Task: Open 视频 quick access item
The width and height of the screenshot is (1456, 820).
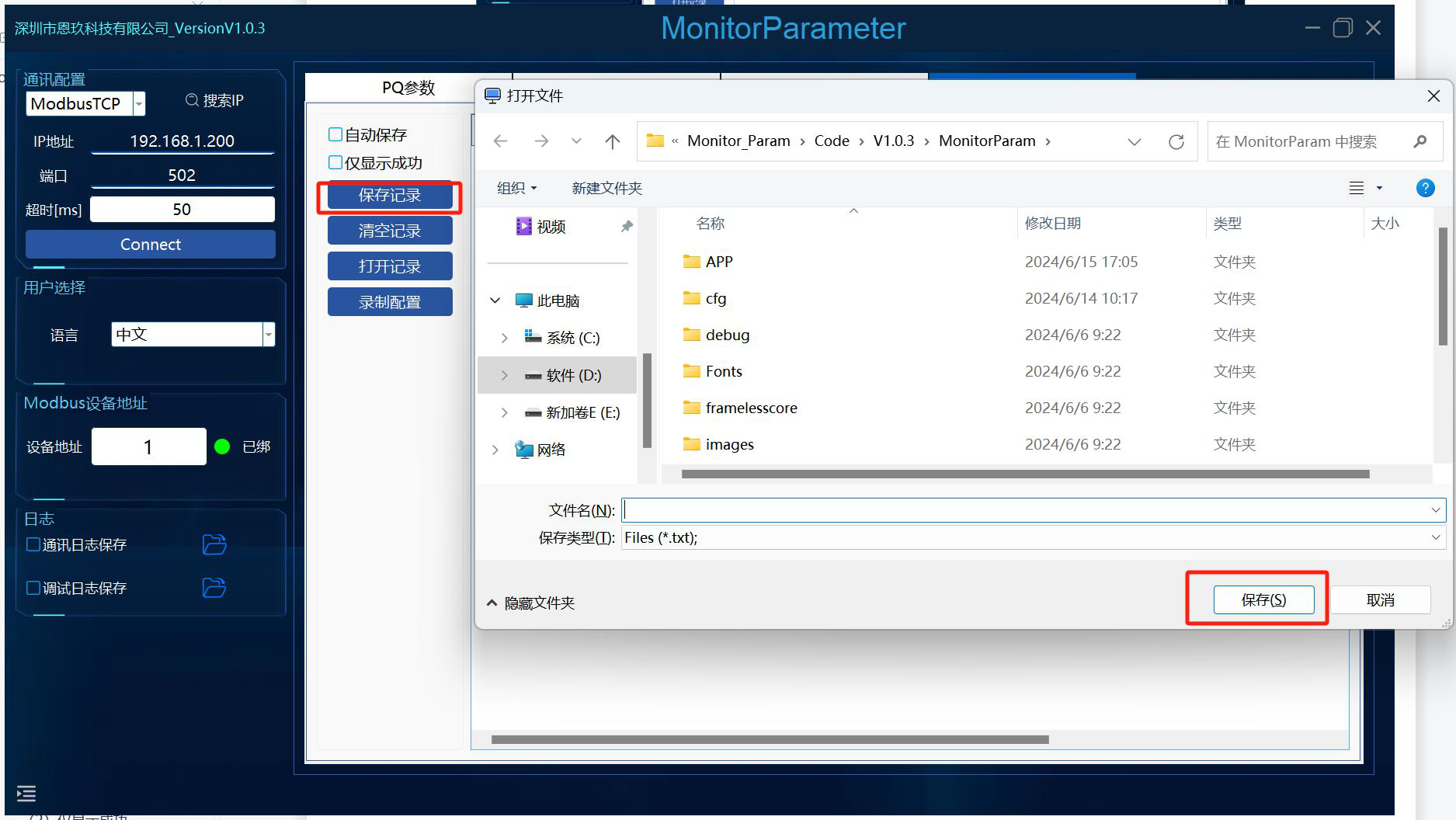Action: (541, 226)
